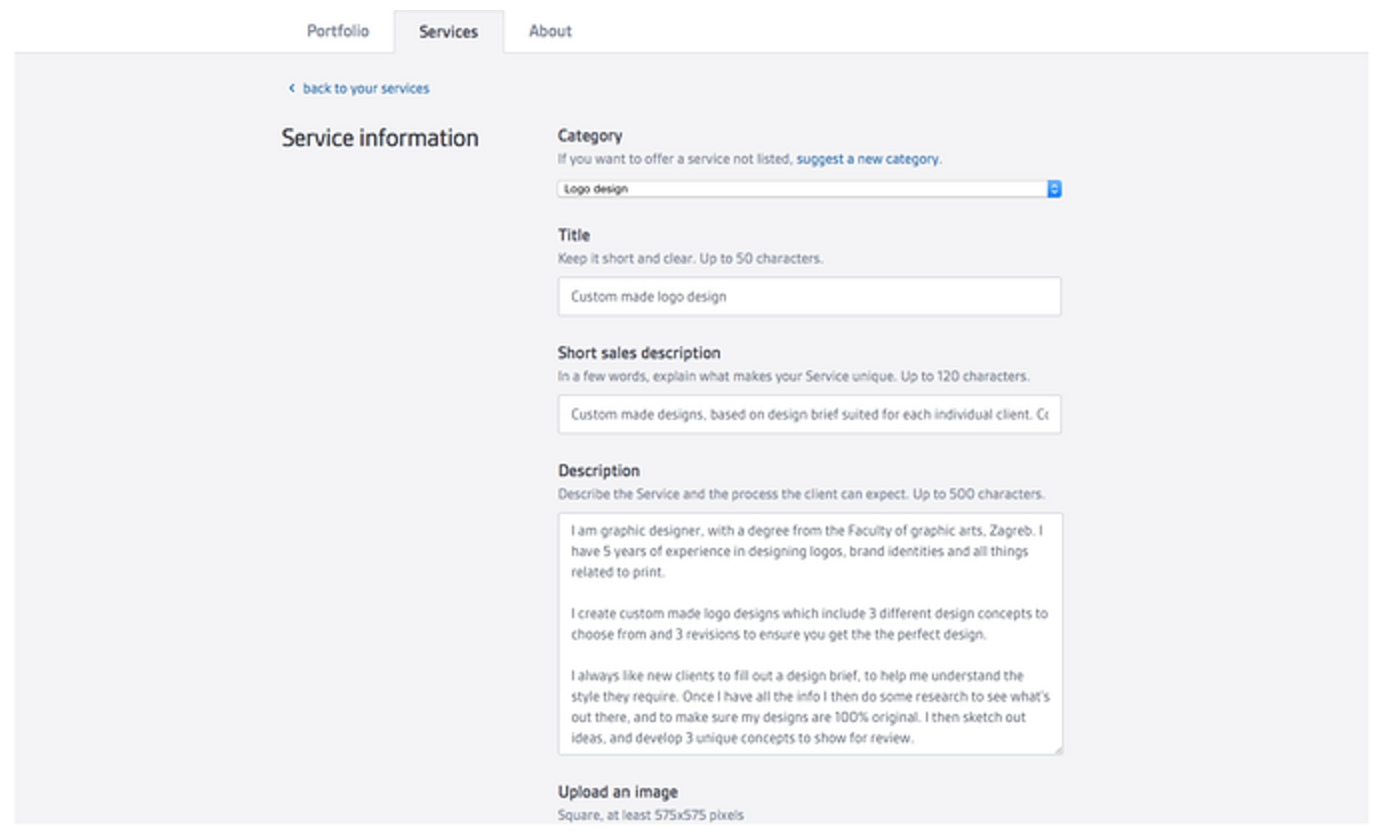
Task: Open the Category dropdown showing Logo design
Action: coord(800,189)
